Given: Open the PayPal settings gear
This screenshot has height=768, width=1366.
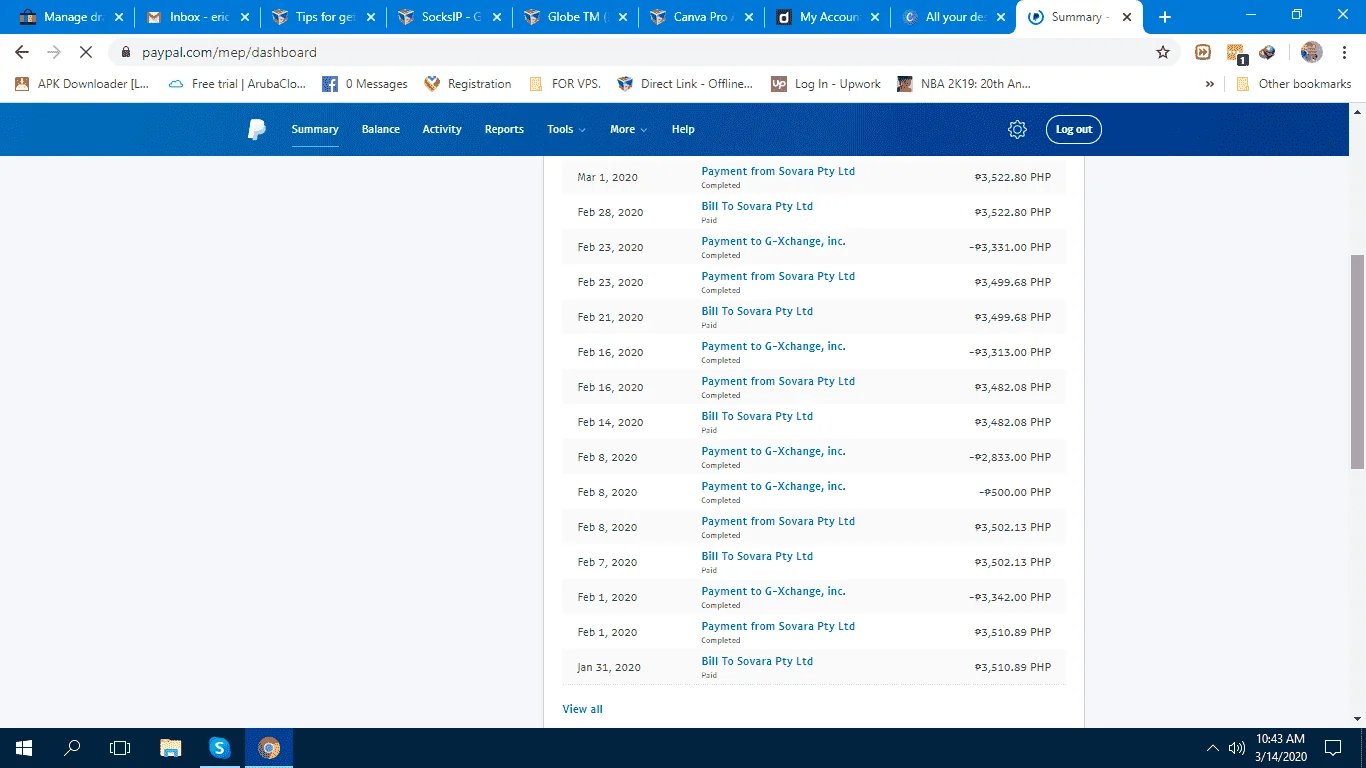Looking at the screenshot, I should tap(1017, 129).
